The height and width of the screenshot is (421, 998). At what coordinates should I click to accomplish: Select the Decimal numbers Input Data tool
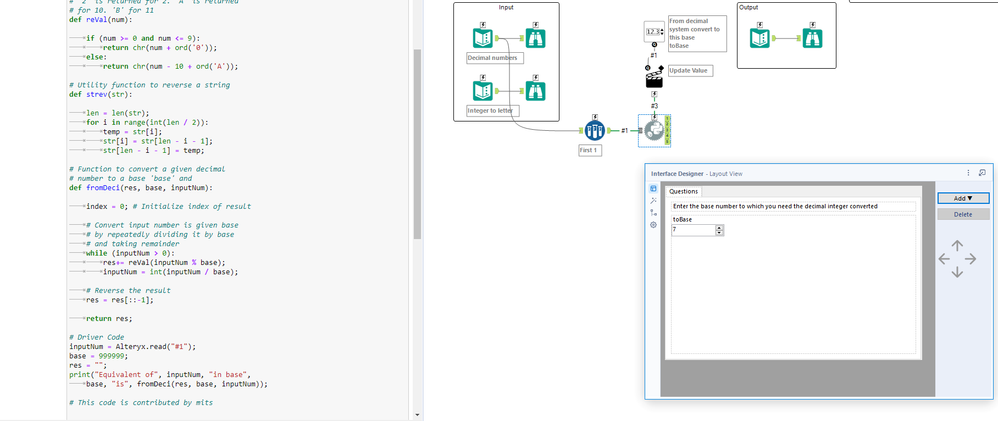(x=483, y=38)
